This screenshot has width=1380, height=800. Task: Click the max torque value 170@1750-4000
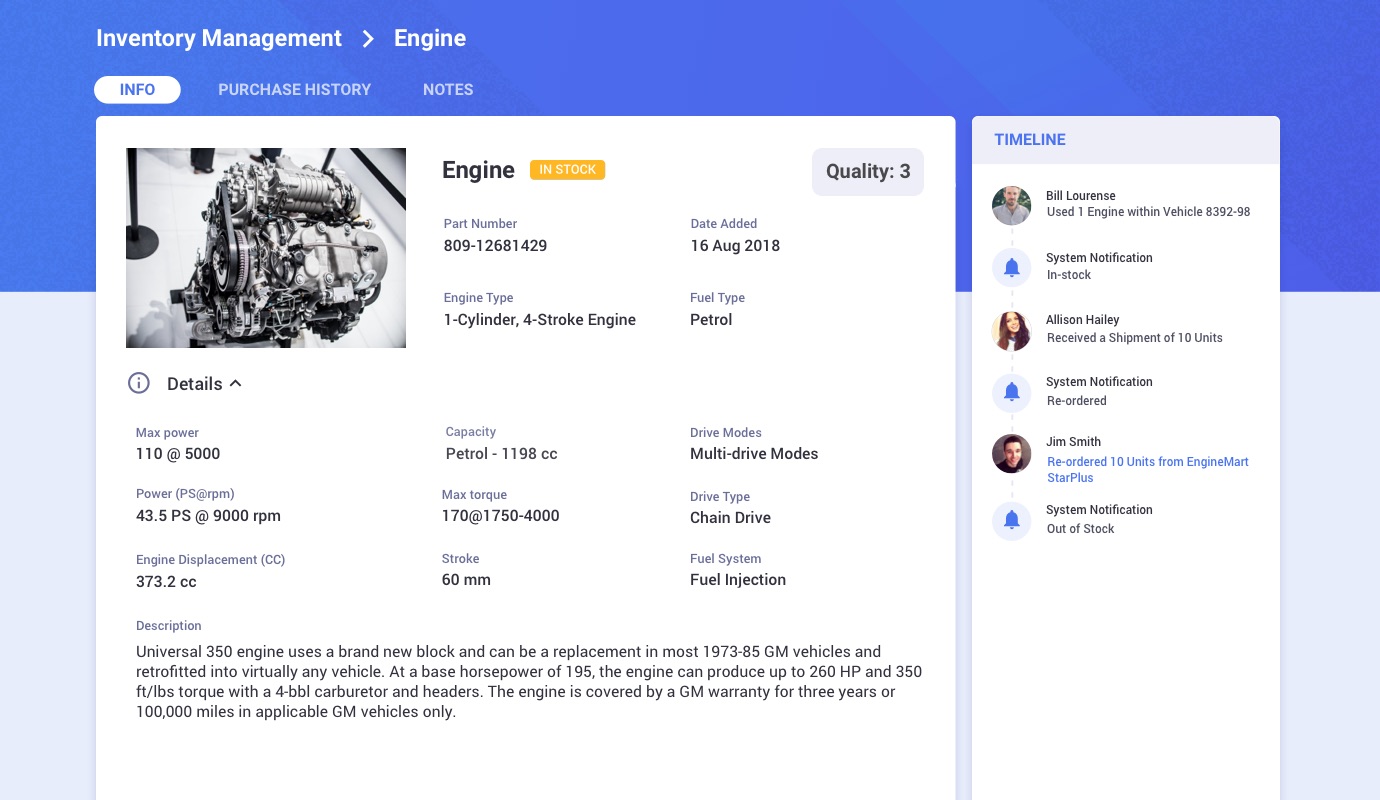pyautogui.click(x=501, y=516)
